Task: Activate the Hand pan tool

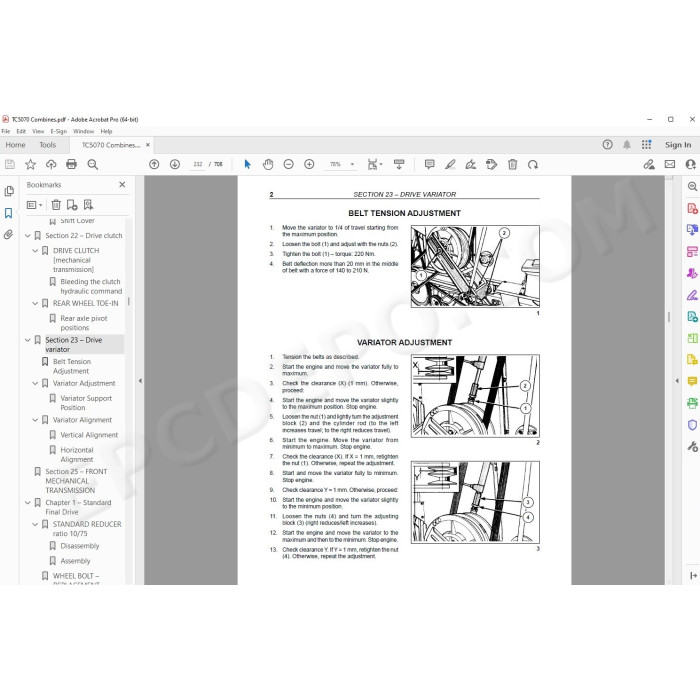Action: pyautogui.click(x=268, y=164)
